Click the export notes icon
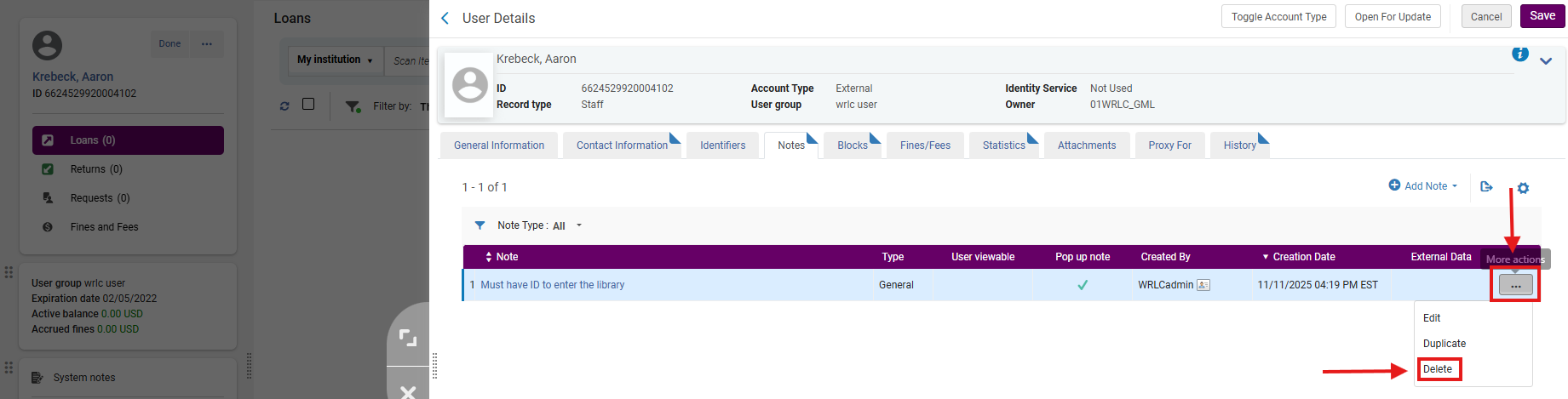Screen dimensions: 1568x399 tap(1486, 187)
